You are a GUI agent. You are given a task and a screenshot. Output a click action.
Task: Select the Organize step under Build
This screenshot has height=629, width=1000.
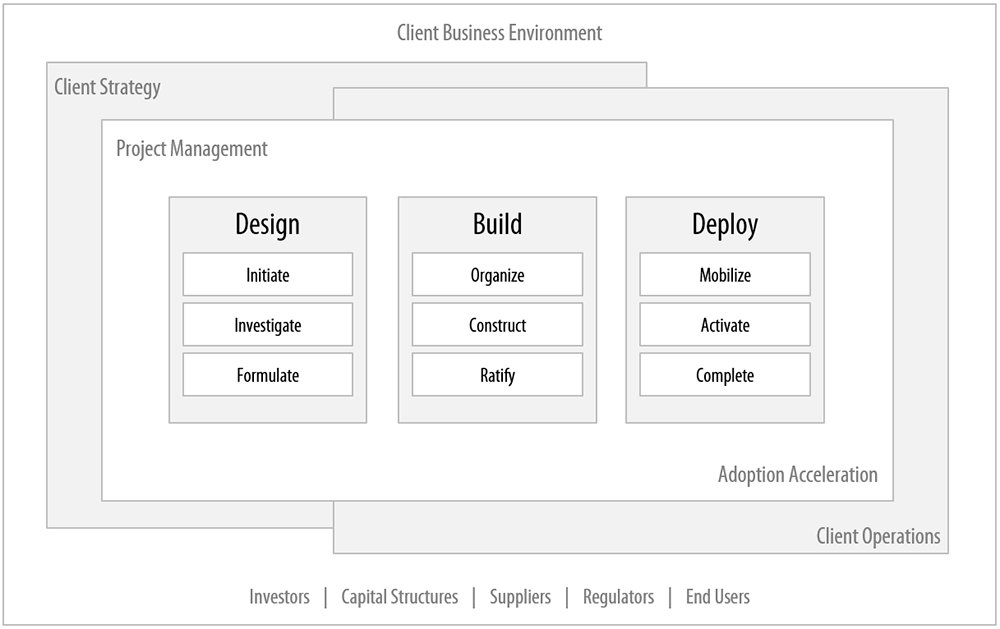[x=496, y=274]
